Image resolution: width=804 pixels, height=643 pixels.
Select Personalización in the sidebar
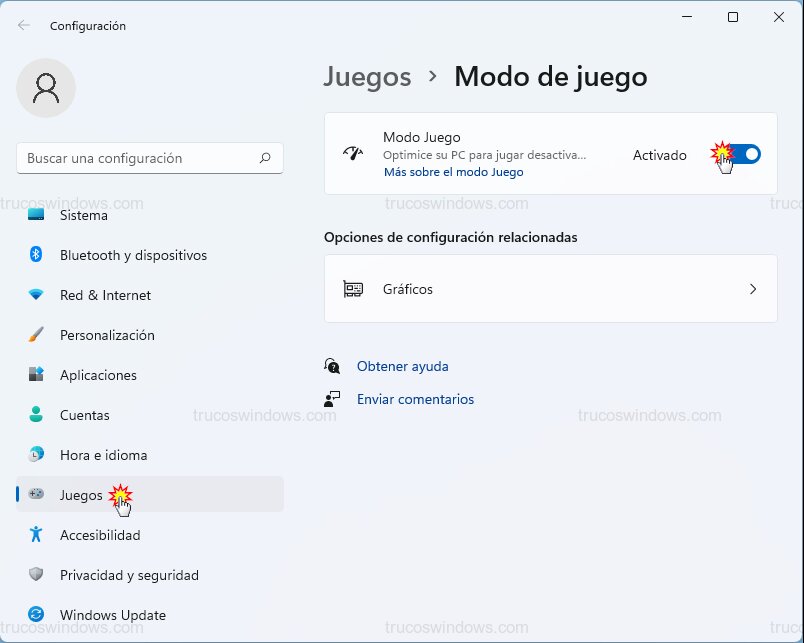pyautogui.click(x=105, y=335)
